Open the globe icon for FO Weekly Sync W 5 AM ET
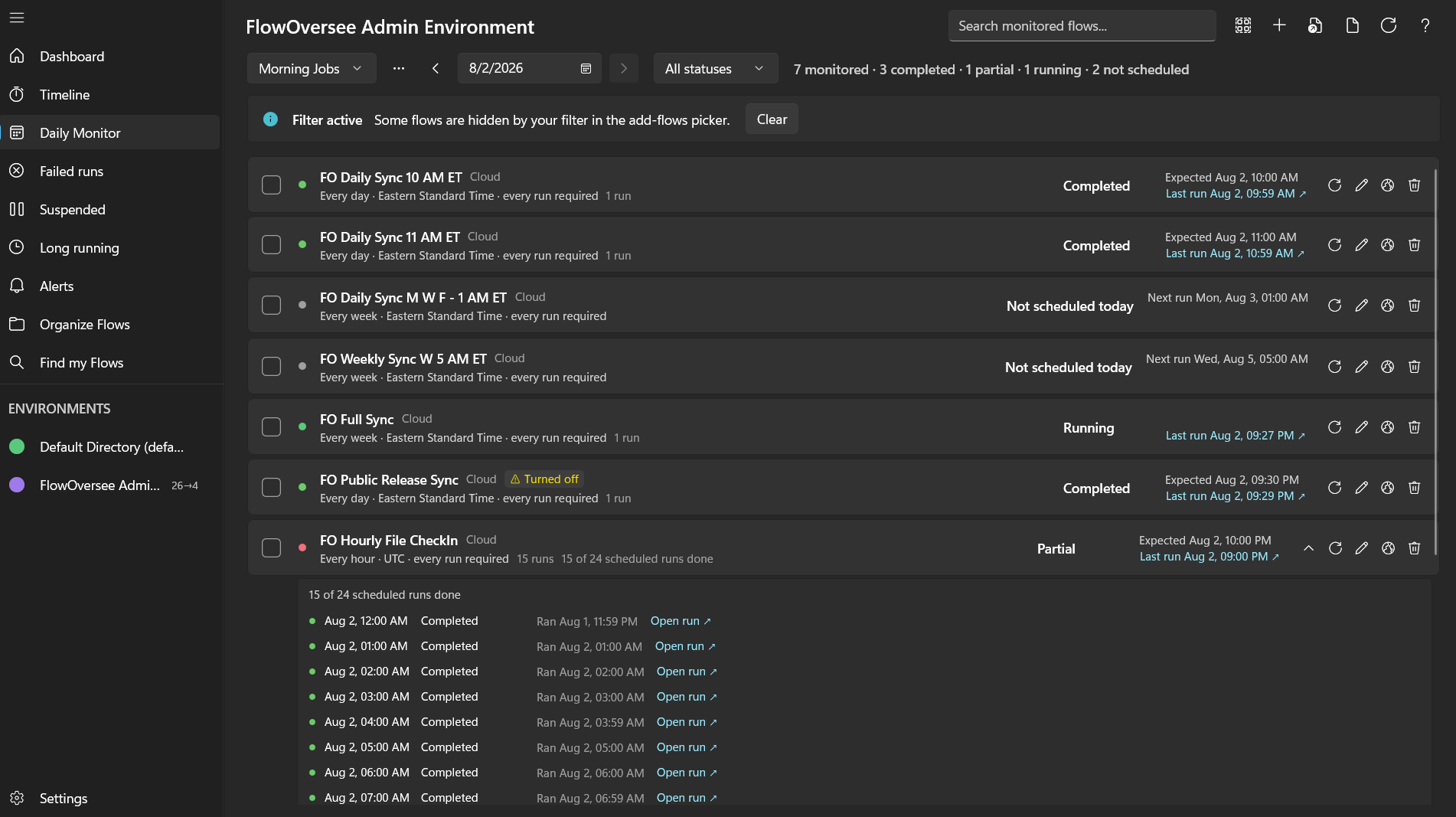The width and height of the screenshot is (1456, 817). point(1388,367)
